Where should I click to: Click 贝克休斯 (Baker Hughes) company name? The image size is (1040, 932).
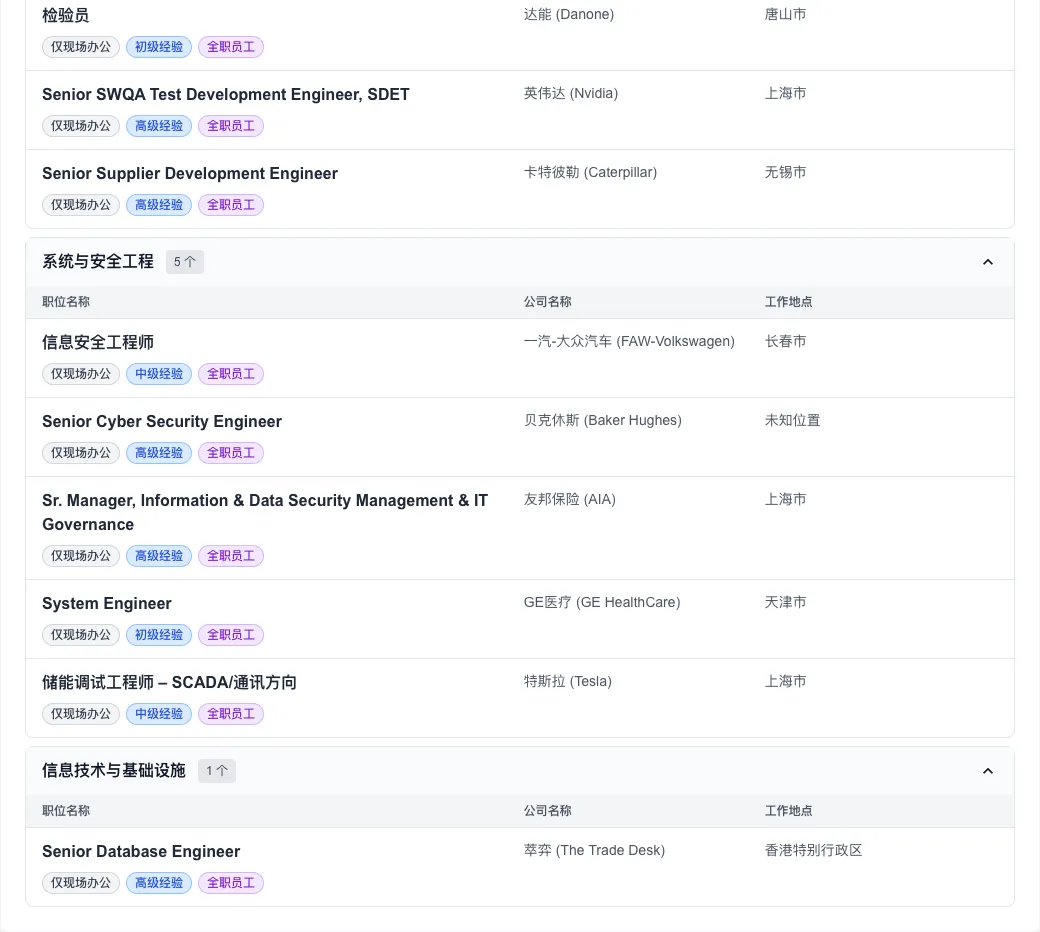click(602, 420)
